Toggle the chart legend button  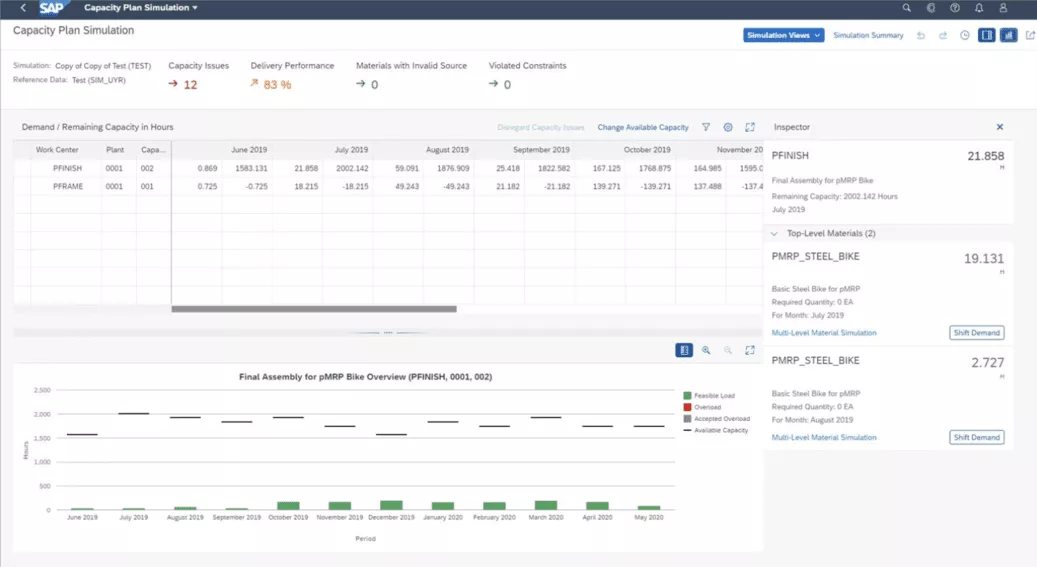(684, 350)
